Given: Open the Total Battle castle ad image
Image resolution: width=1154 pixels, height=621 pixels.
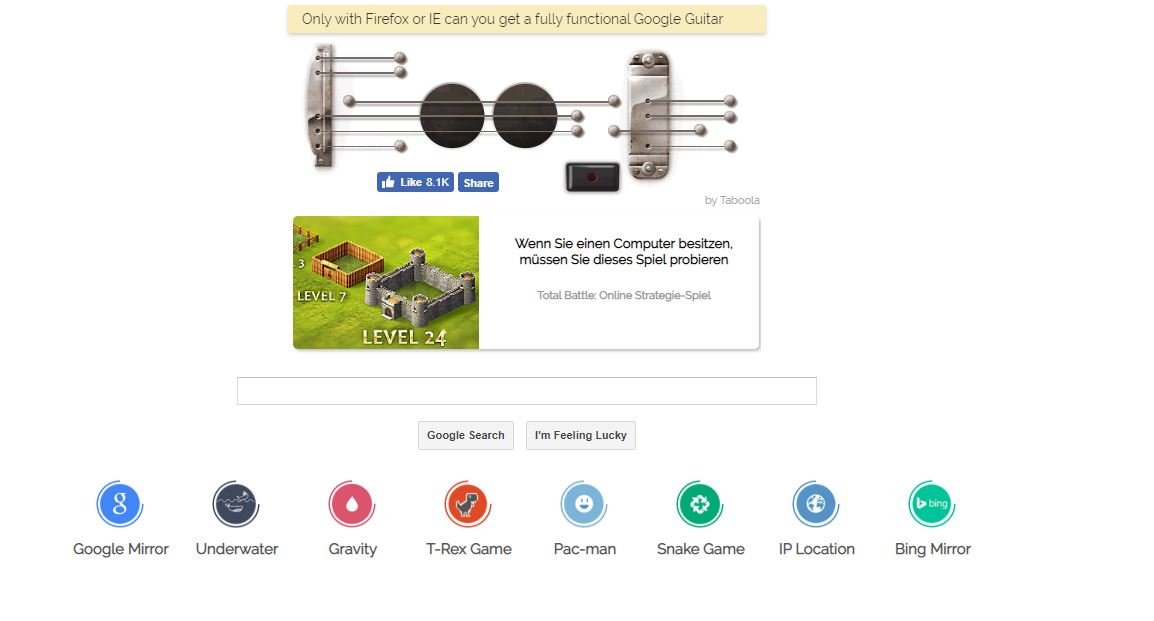Looking at the screenshot, I should (386, 283).
